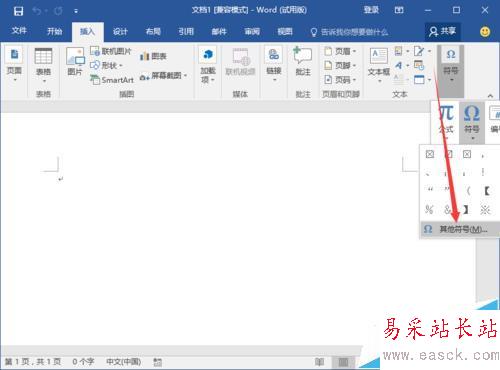Image resolution: width=500 pixels, height=370 pixels.
Task: Switch to the 设计 tab
Action: 120,32
